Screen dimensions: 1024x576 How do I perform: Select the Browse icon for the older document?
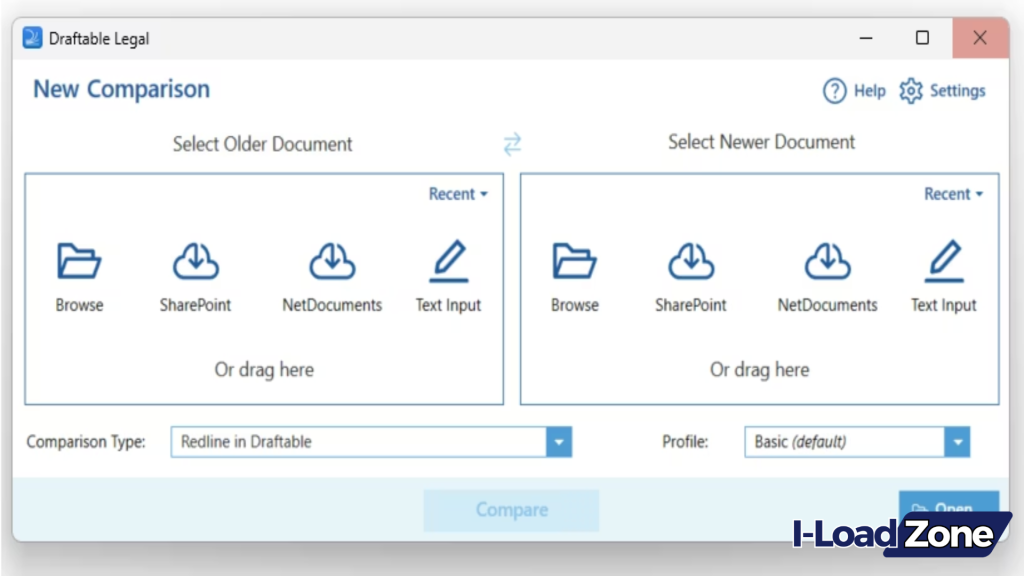point(79,260)
